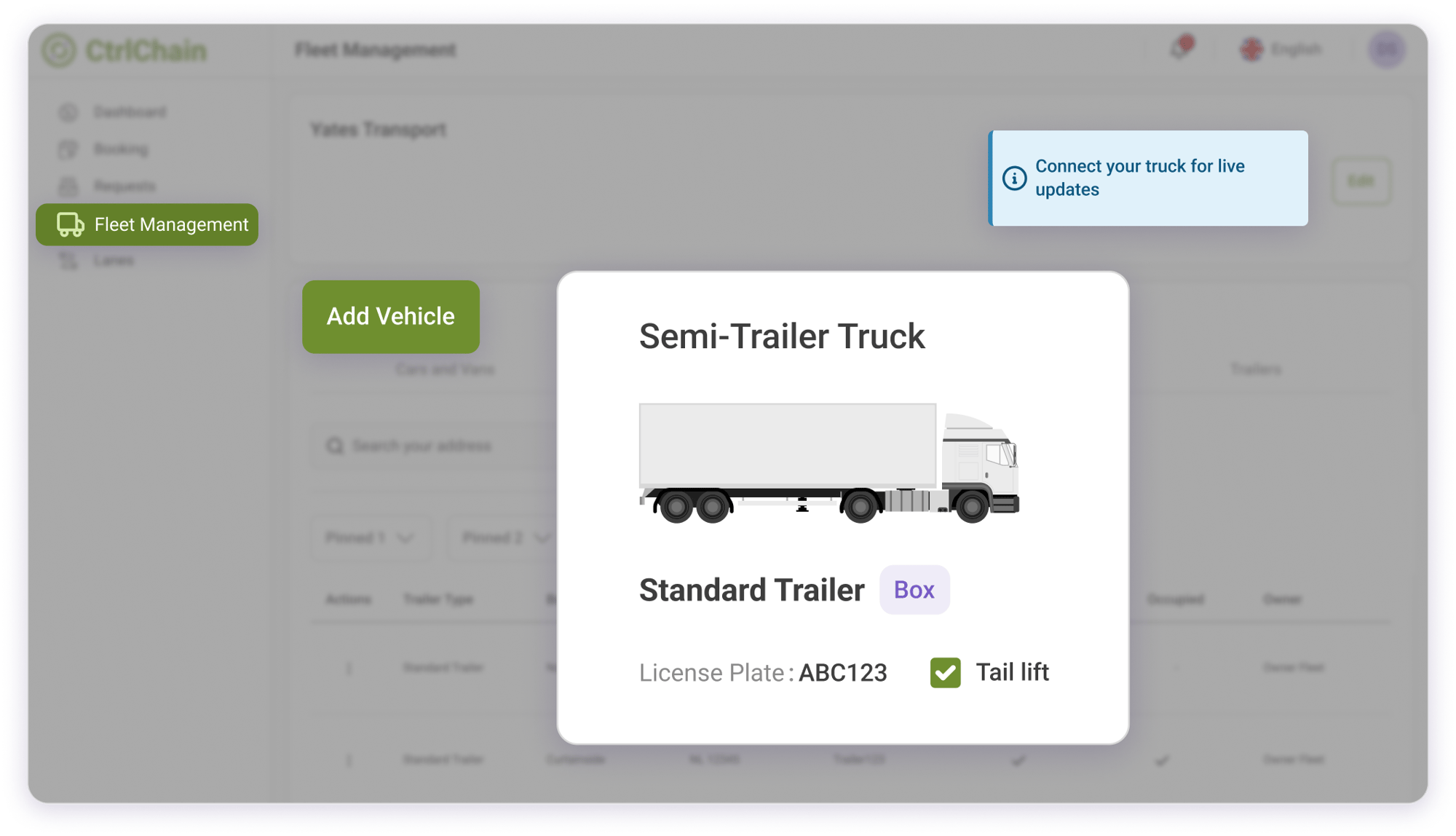Toggle the Tail lift checkbox

tap(945, 671)
